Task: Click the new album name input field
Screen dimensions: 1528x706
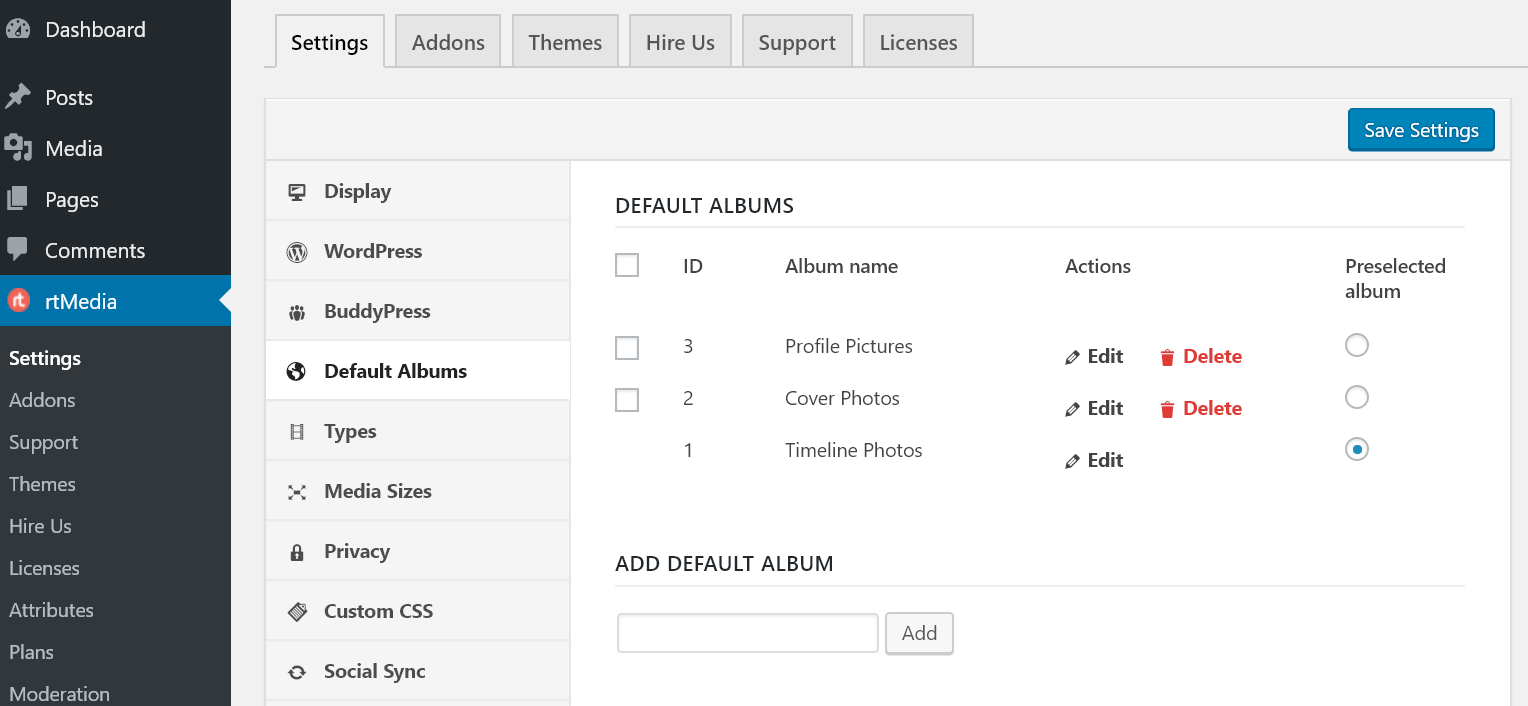Action: tap(747, 633)
